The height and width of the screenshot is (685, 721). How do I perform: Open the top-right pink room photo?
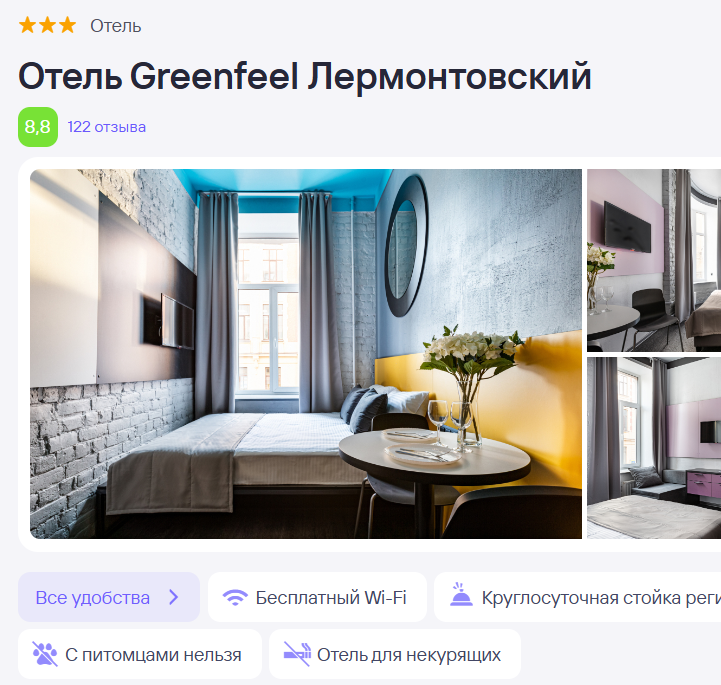point(654,260)
